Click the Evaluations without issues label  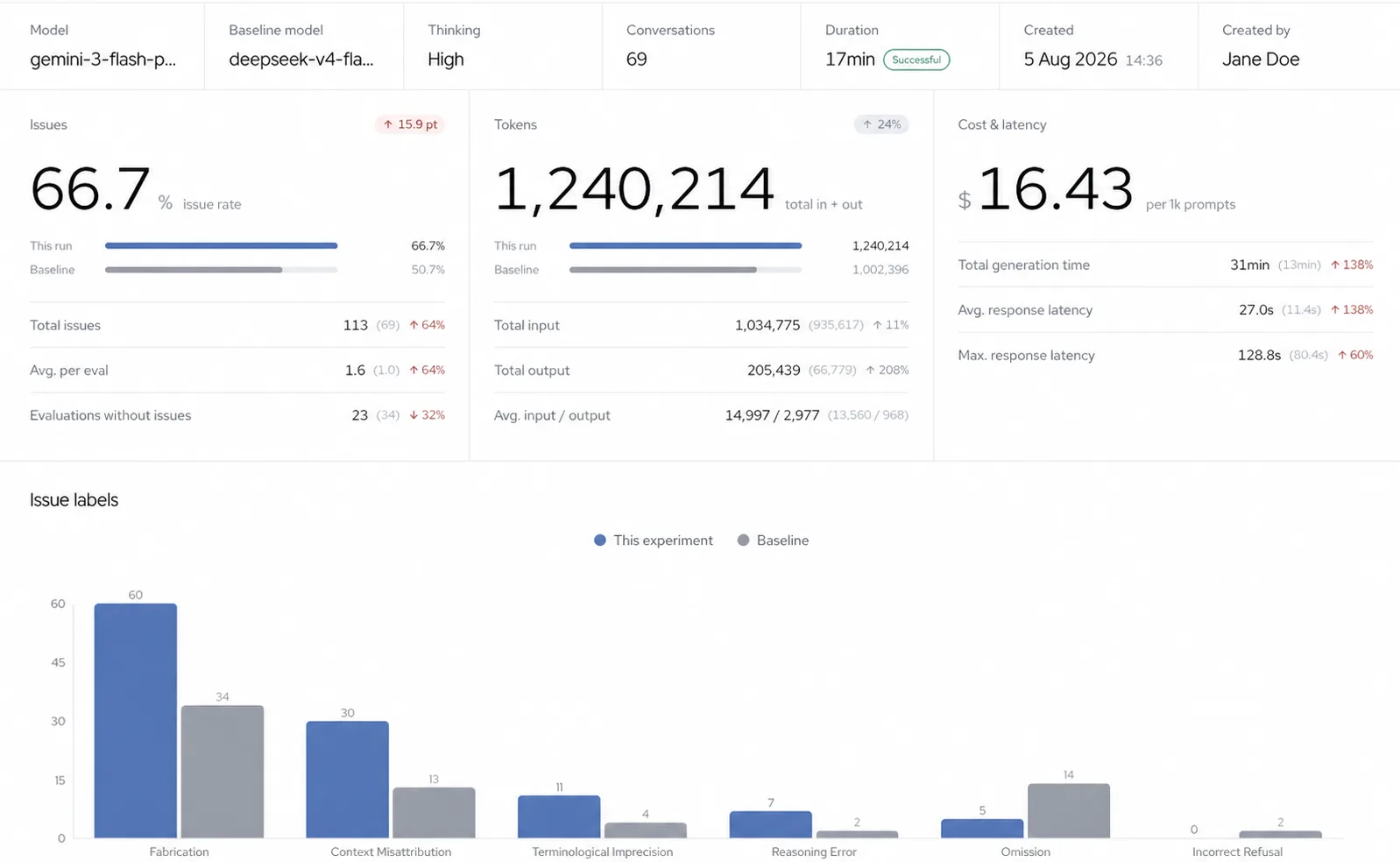pyautogui.click(x=110, y=415)
